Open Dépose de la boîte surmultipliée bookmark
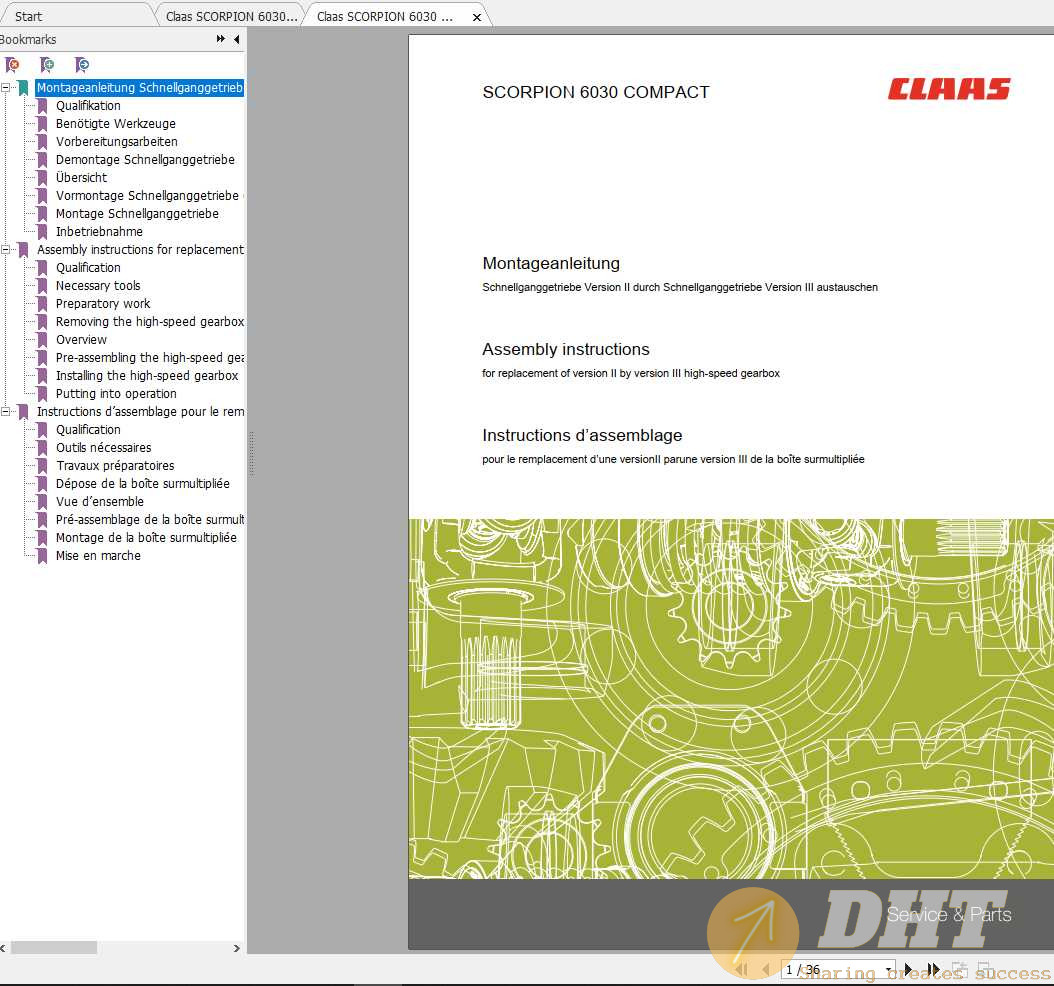Viewport: 1054px width, 986px height. tap(143, 483)
